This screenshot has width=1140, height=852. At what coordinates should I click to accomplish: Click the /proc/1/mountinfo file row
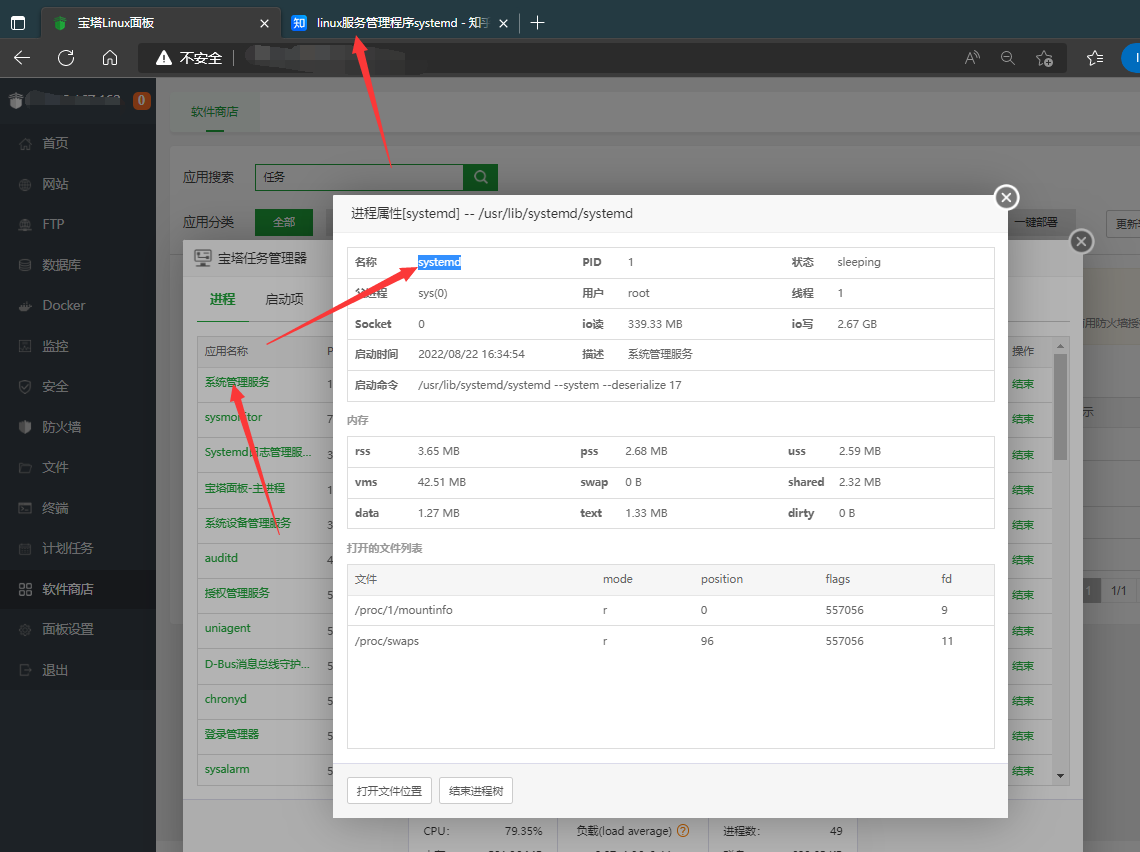670,611
